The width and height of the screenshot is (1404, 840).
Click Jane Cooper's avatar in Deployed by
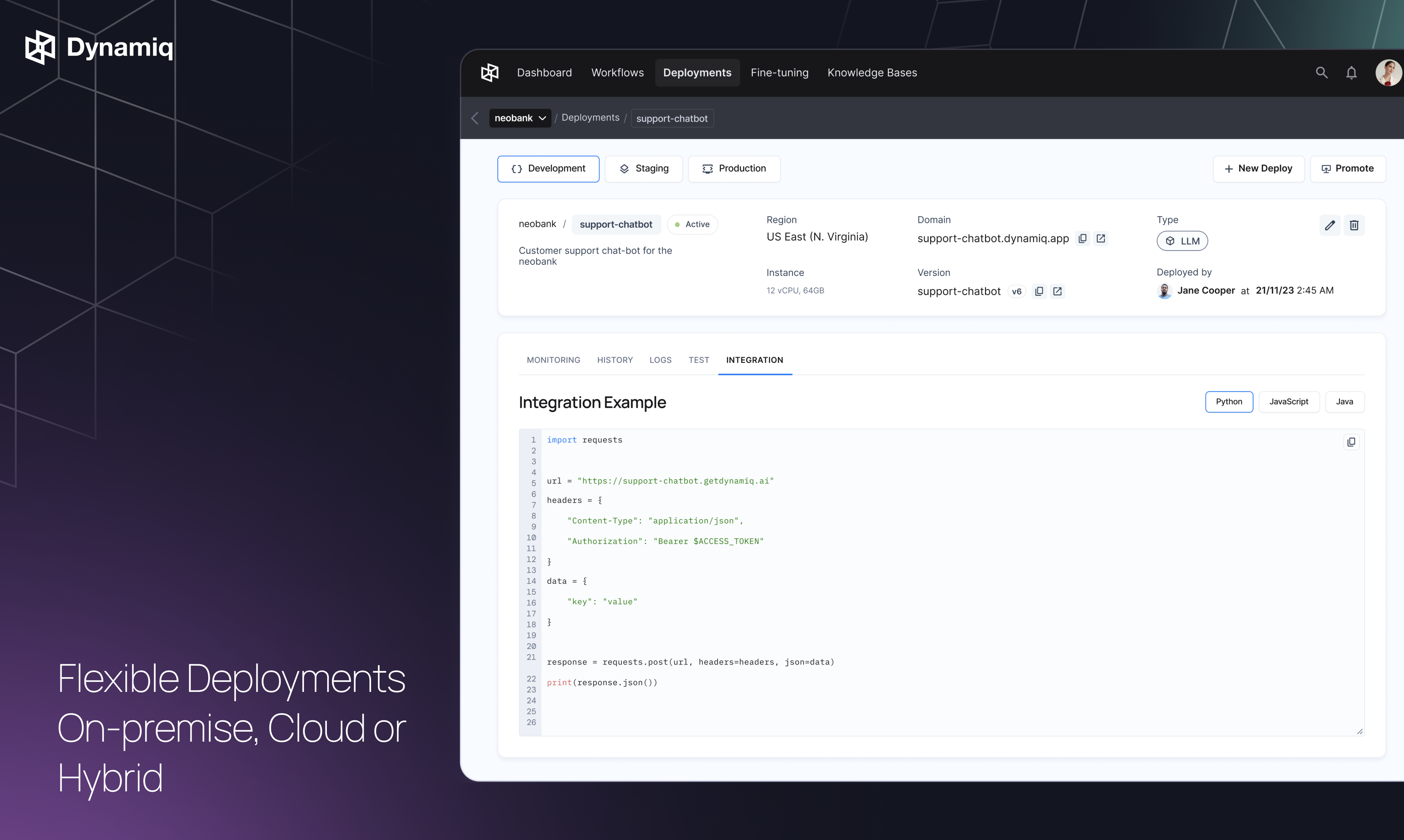tap(1164, 291)
